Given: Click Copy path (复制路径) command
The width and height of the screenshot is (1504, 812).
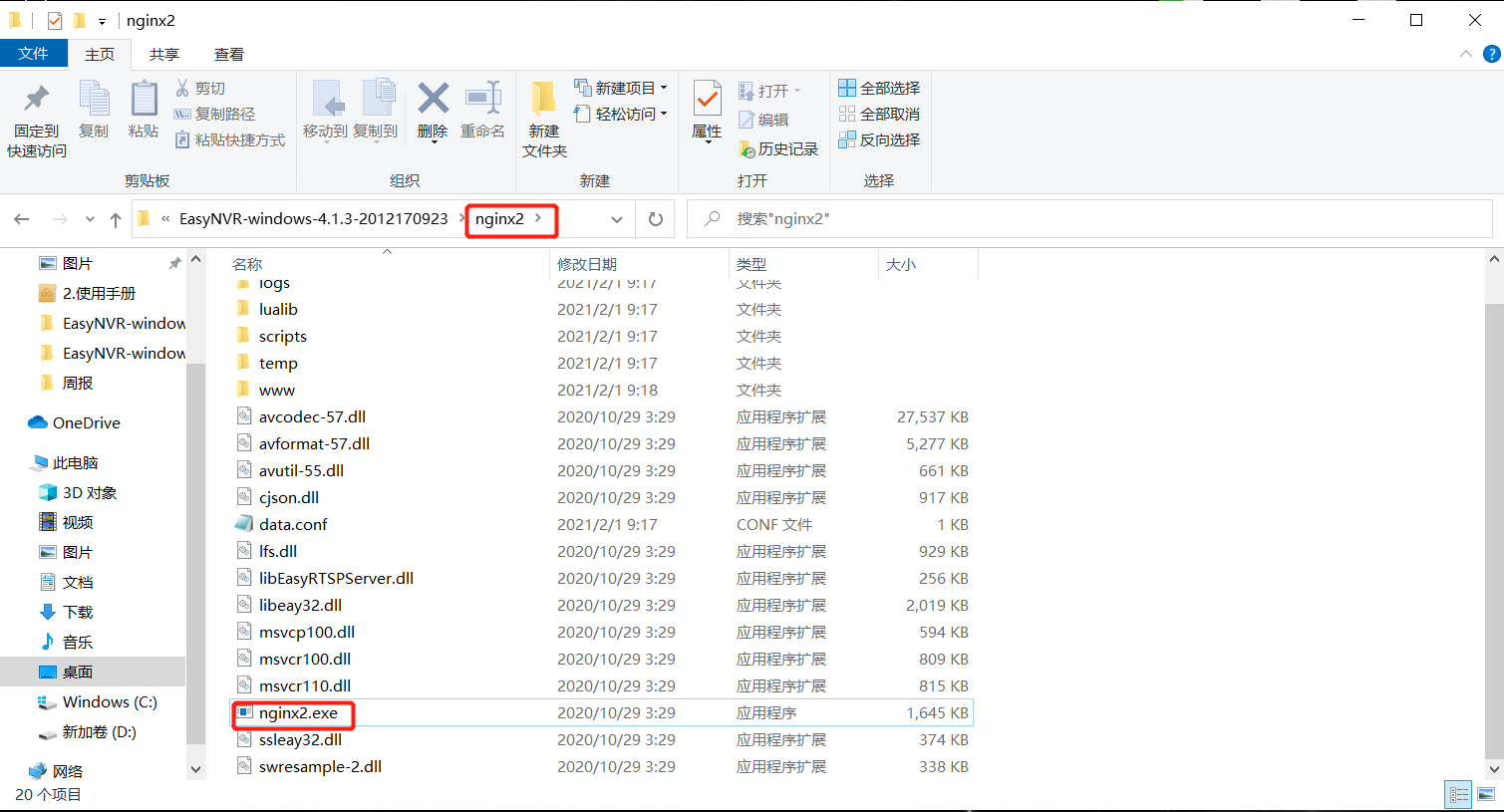Looking at the screenshot, I should [214, 114].
